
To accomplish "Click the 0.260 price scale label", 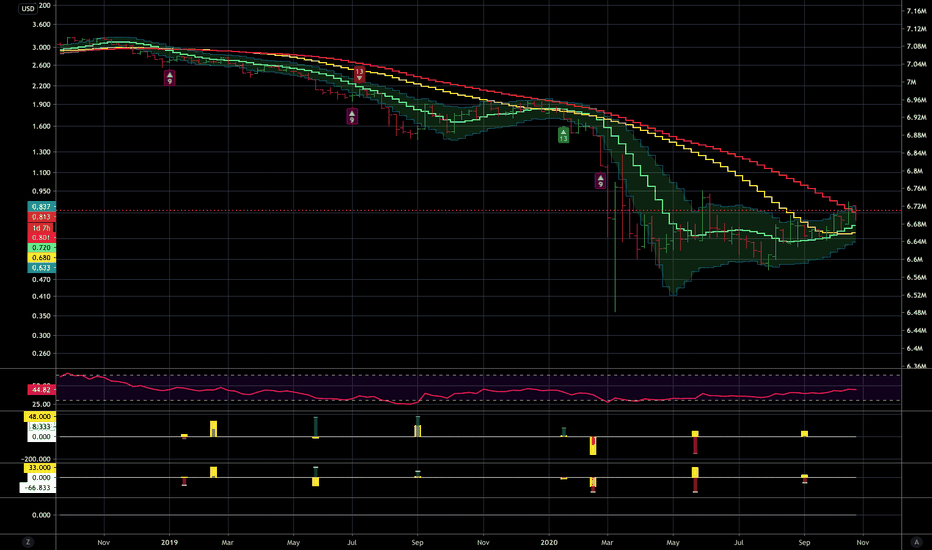I will [x=41, y=353].
